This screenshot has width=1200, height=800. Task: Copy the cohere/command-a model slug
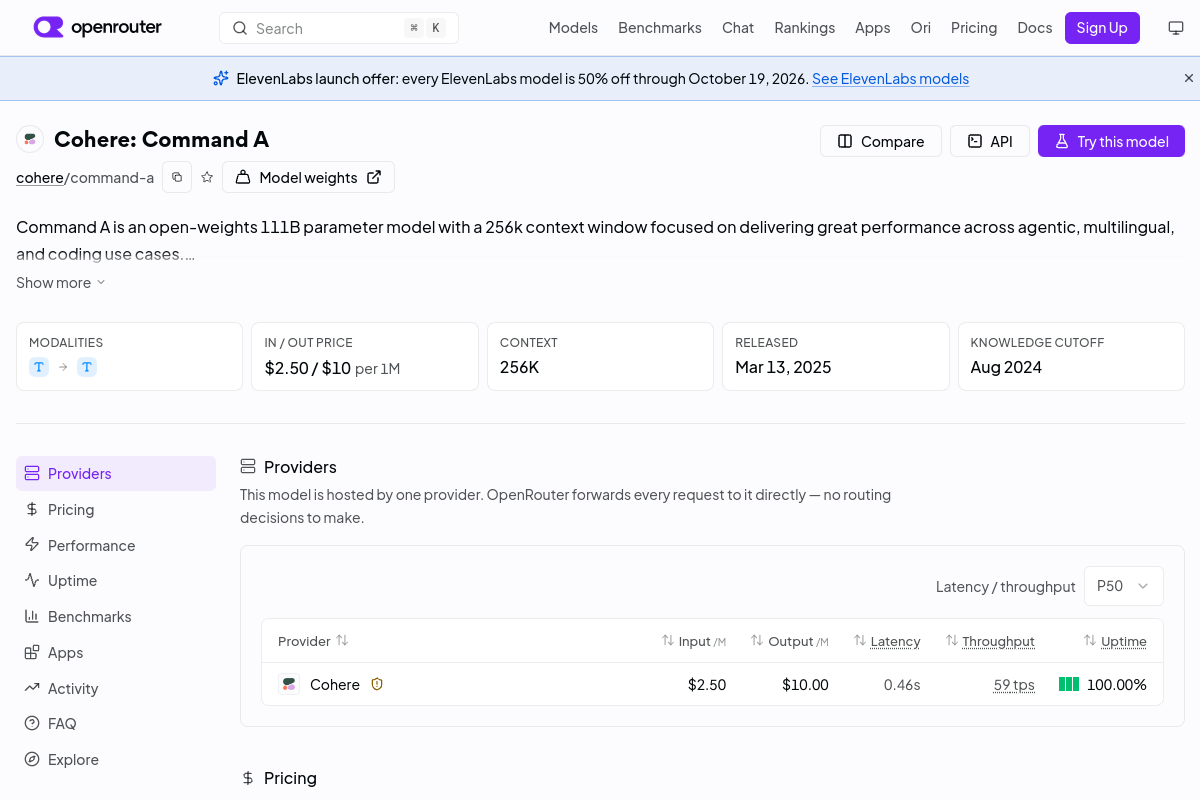[x=177, y=177]
